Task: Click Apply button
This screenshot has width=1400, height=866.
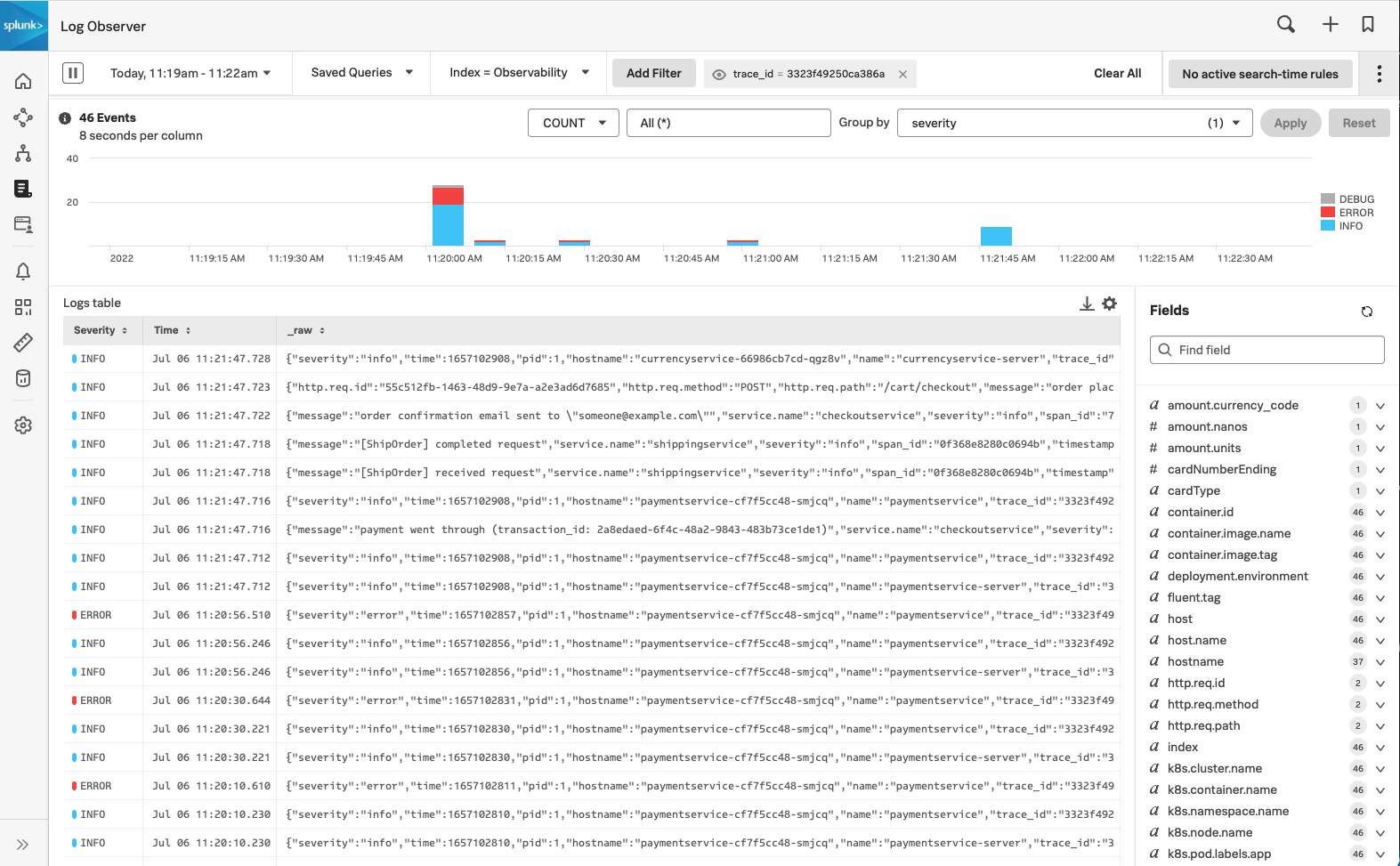Action: click(x=1291, y=123)
